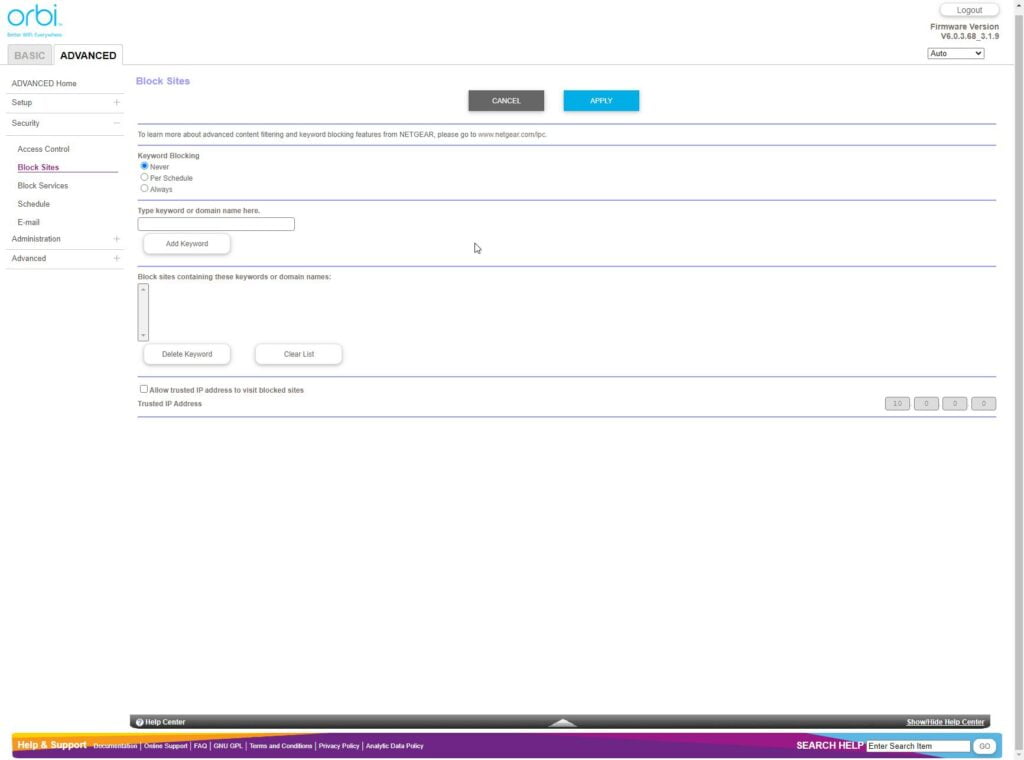
Task: Expand the Advanced section plus icon
Action: coord(116,258)
